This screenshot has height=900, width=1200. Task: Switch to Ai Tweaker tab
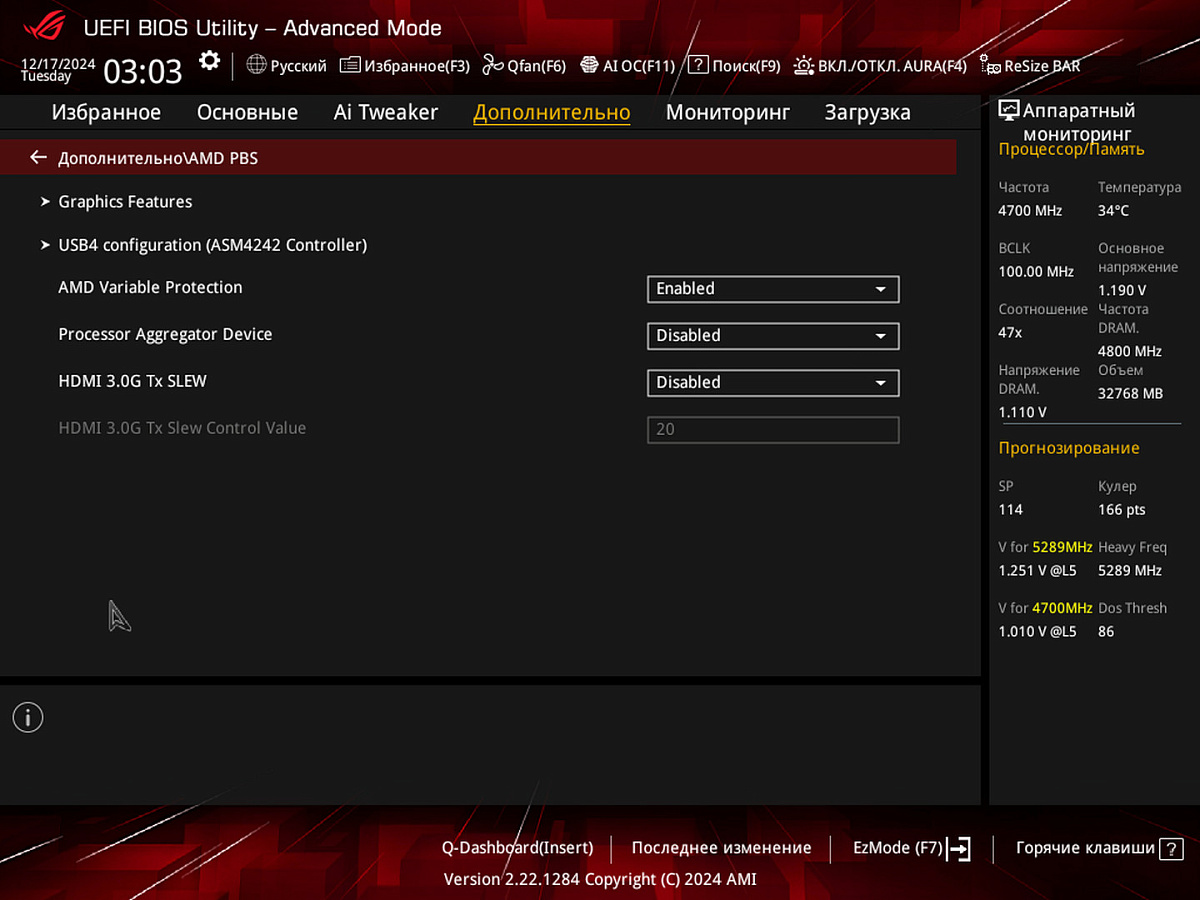[x=386, y=112]
